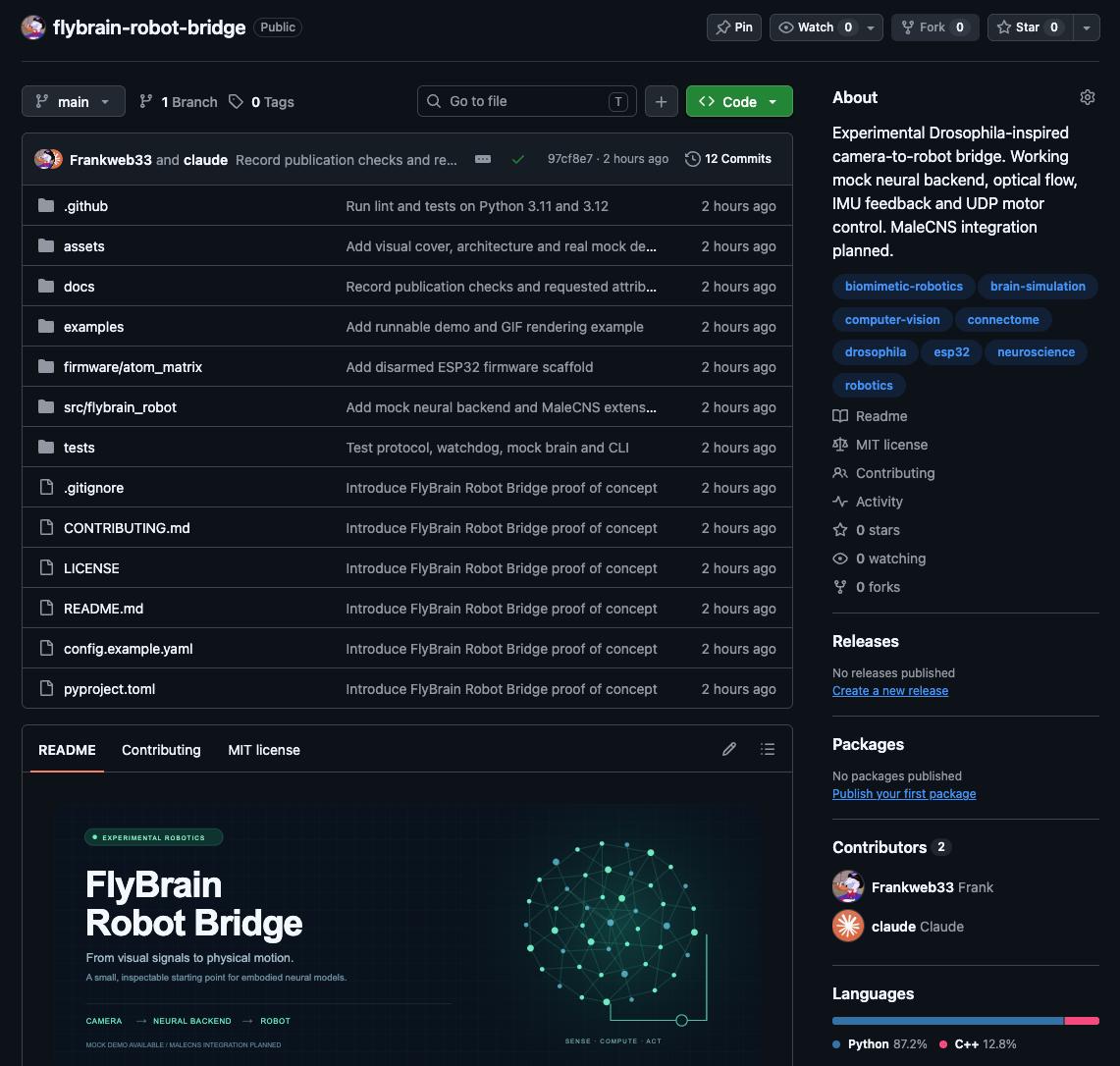Click the robotics topic tag
1120x1066 pixels.
pyautogui.click(x=869, y=385)
